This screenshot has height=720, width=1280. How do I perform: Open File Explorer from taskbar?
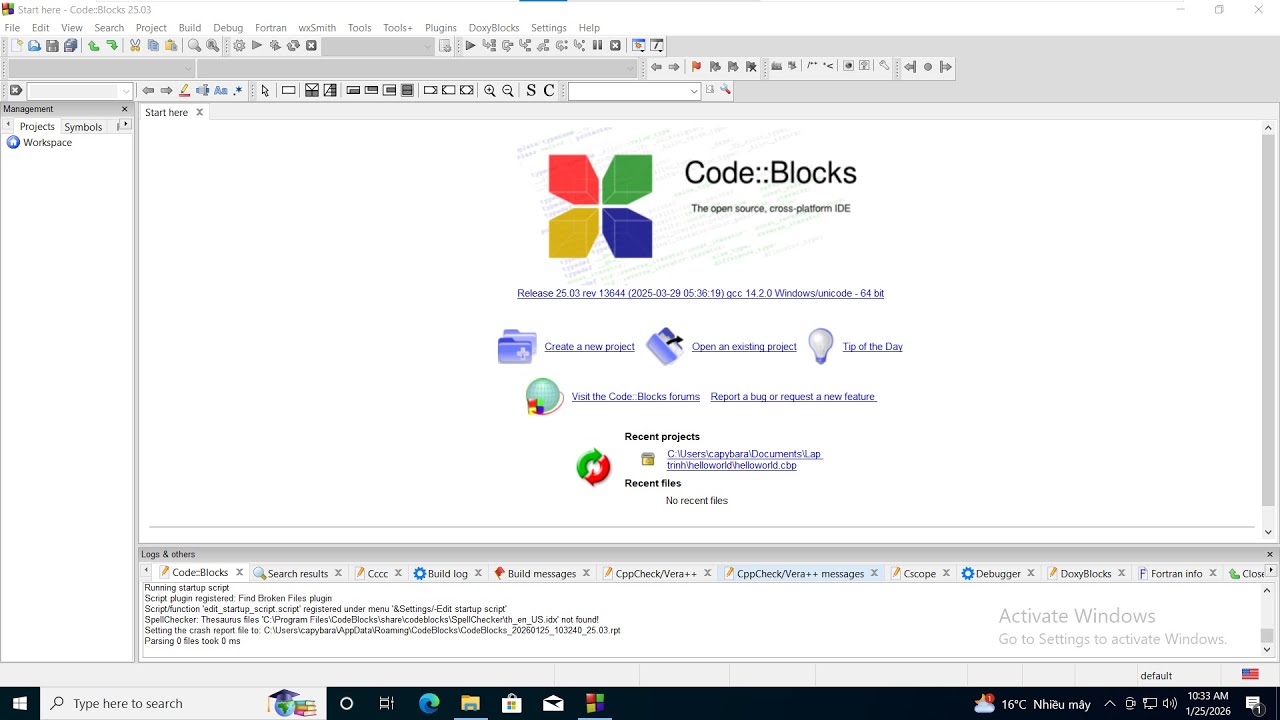[470, 704]
